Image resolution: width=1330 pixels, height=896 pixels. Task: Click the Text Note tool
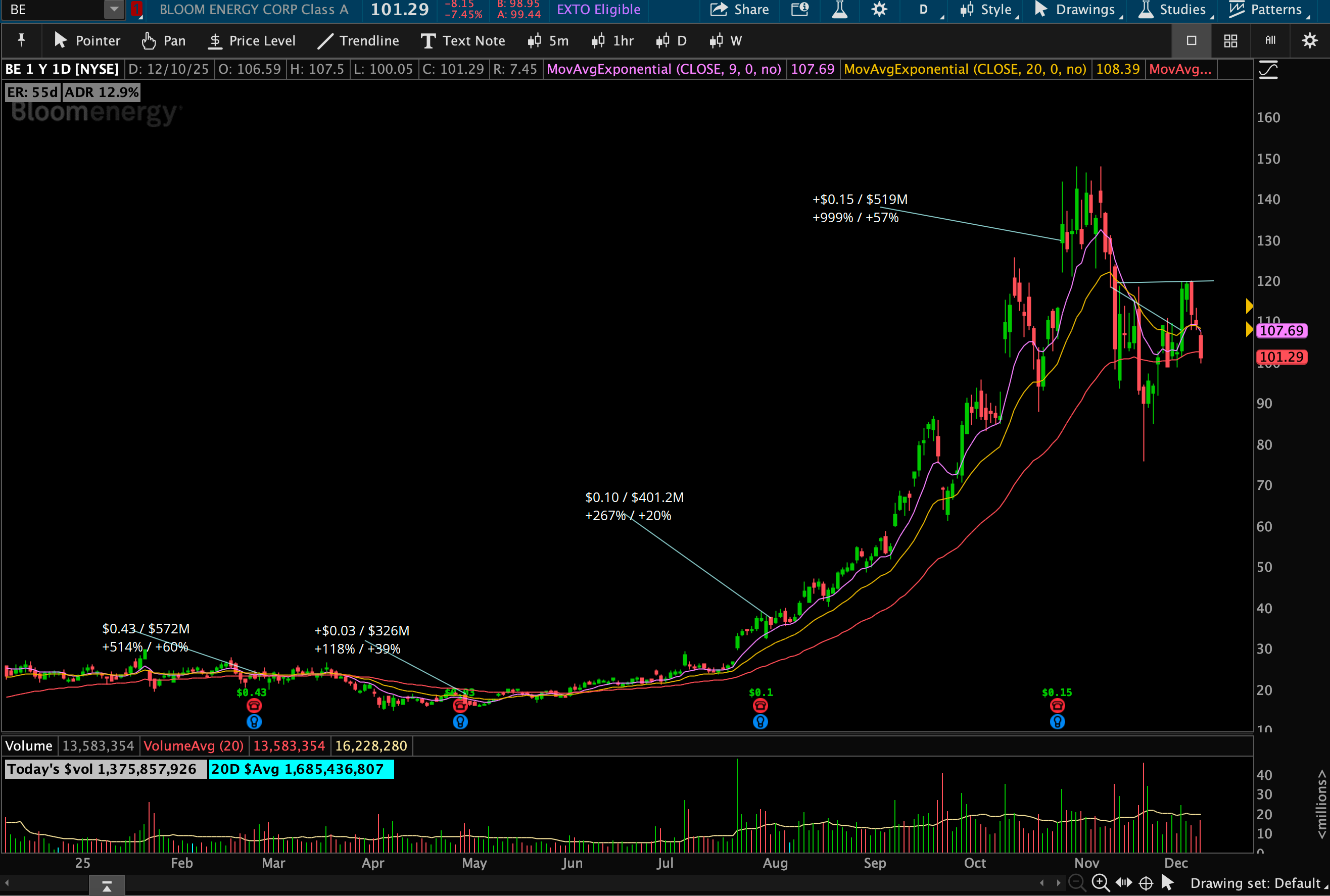click(x=463, y=40)
